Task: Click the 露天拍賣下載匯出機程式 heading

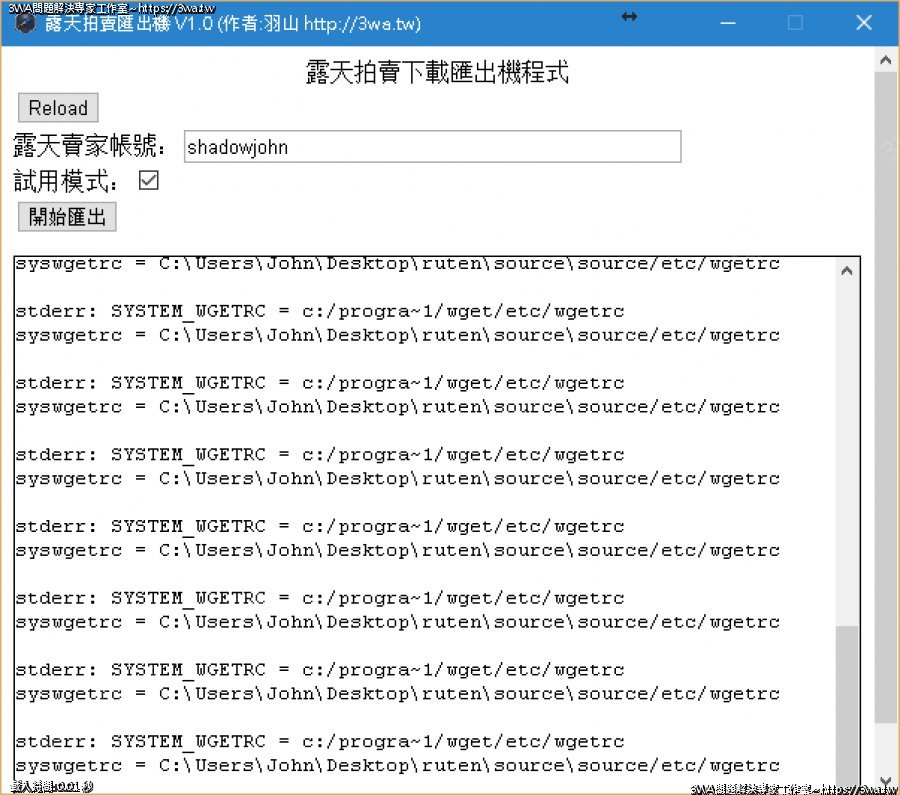Action: tap(437, 72)
